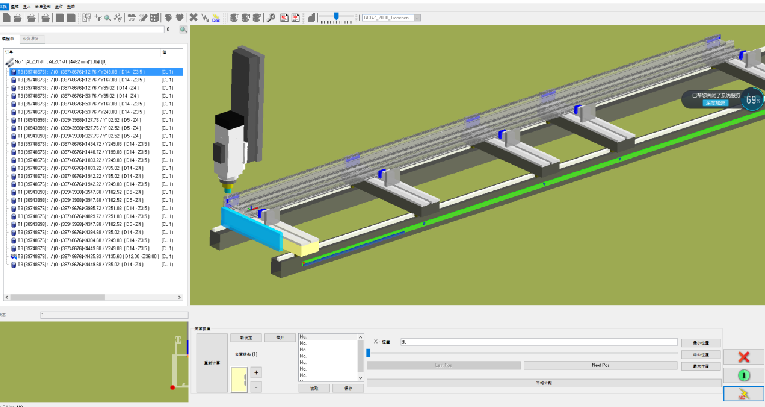
Task: Click the search magnifier icon above the left panel
Action: [x=183, y=30]
